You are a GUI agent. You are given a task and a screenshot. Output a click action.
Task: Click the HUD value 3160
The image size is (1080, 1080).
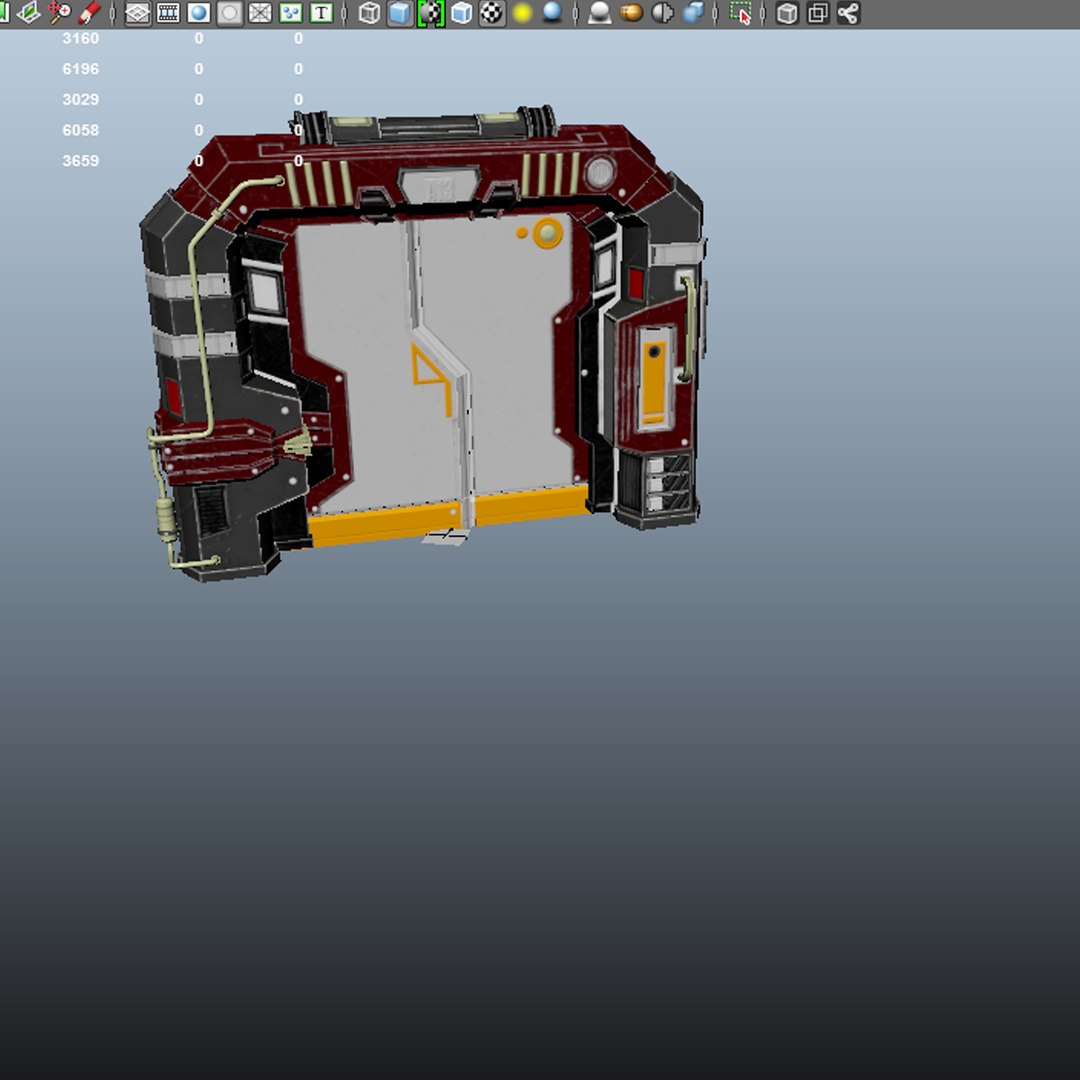coord(81,39)
